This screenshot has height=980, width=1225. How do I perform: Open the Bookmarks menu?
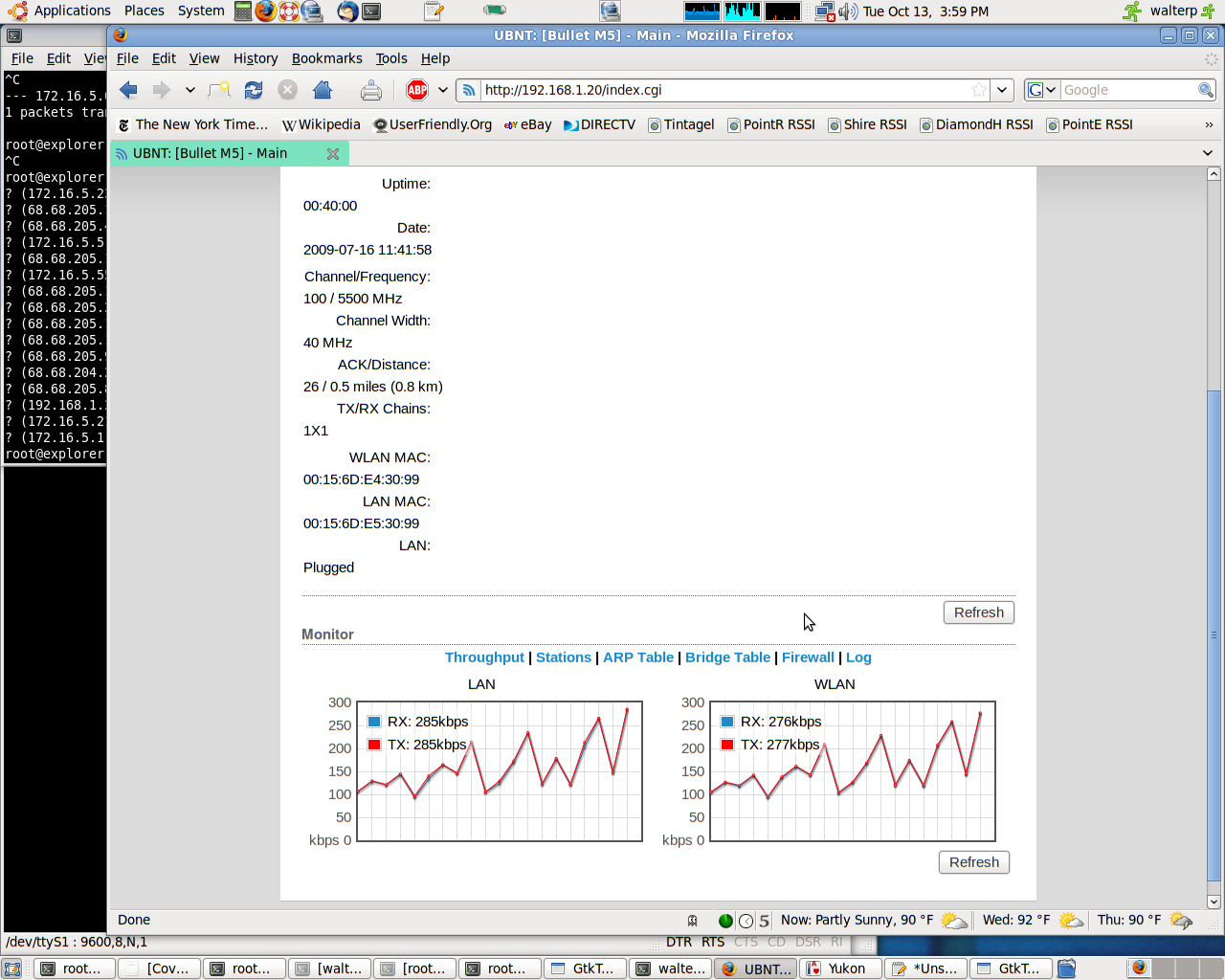(x=326, y=58)
